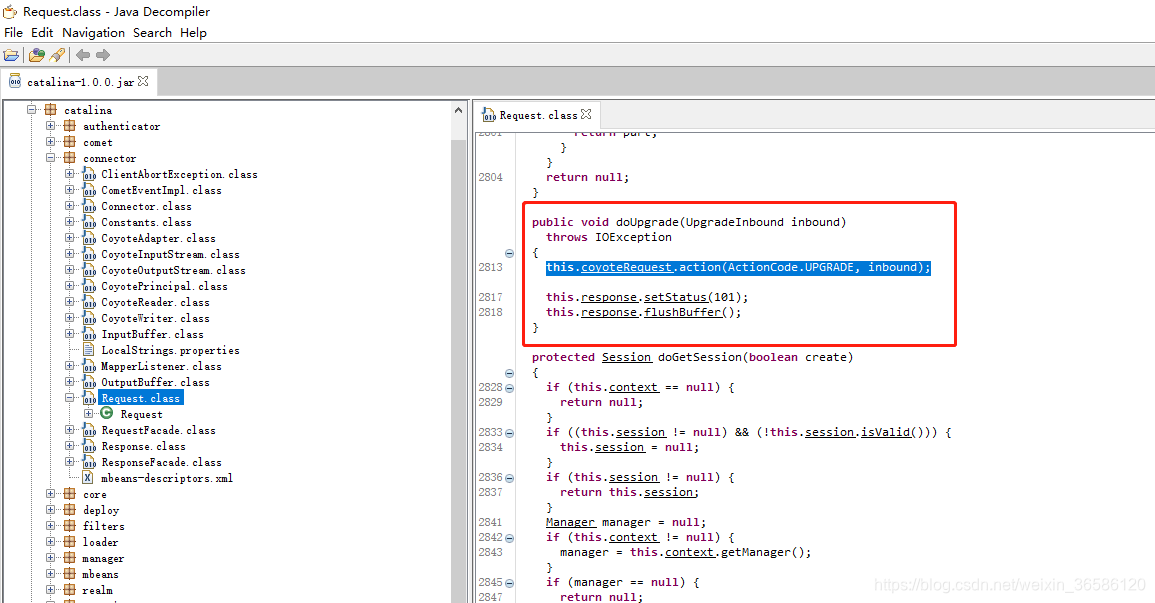Select OutputBuffer.class in the tree
The width and height of the screenshot is (1155, 603).
coord(155,382)
